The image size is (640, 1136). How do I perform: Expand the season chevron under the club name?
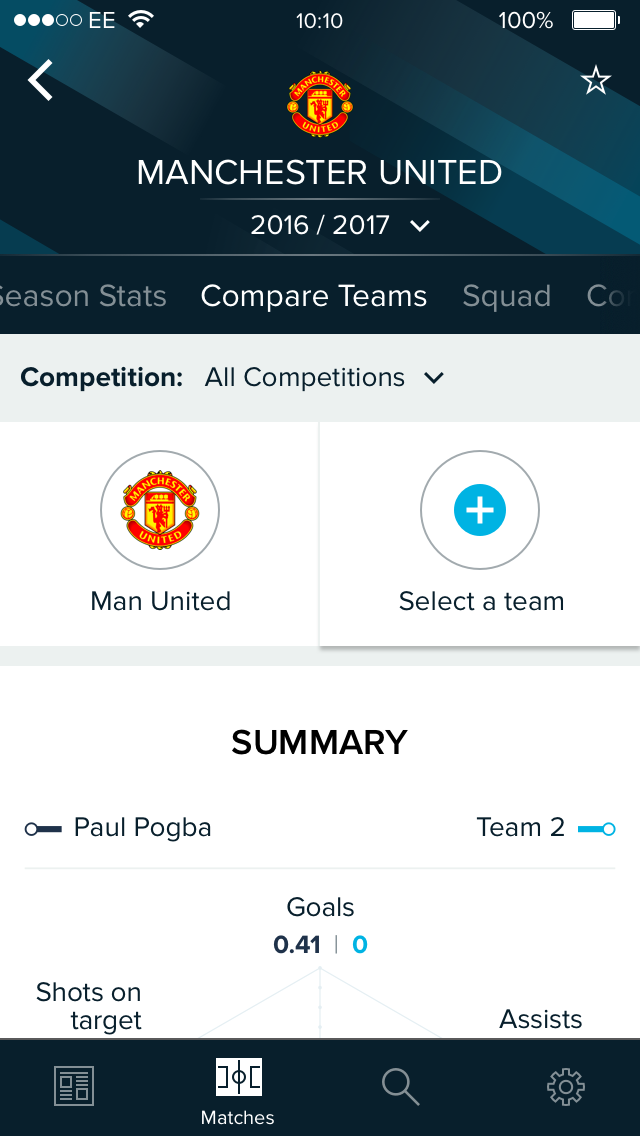point(418,226)
